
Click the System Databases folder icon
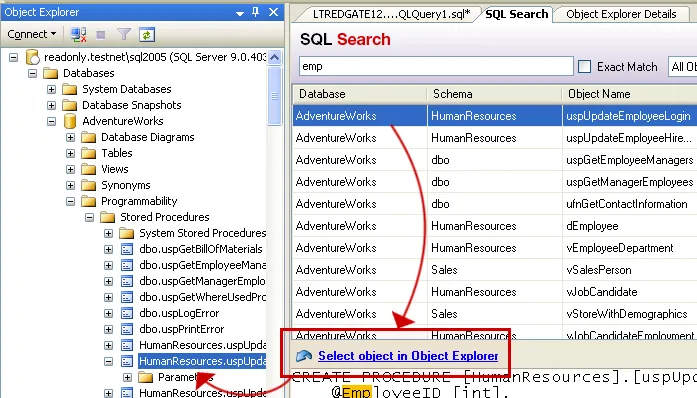point(69,89)
